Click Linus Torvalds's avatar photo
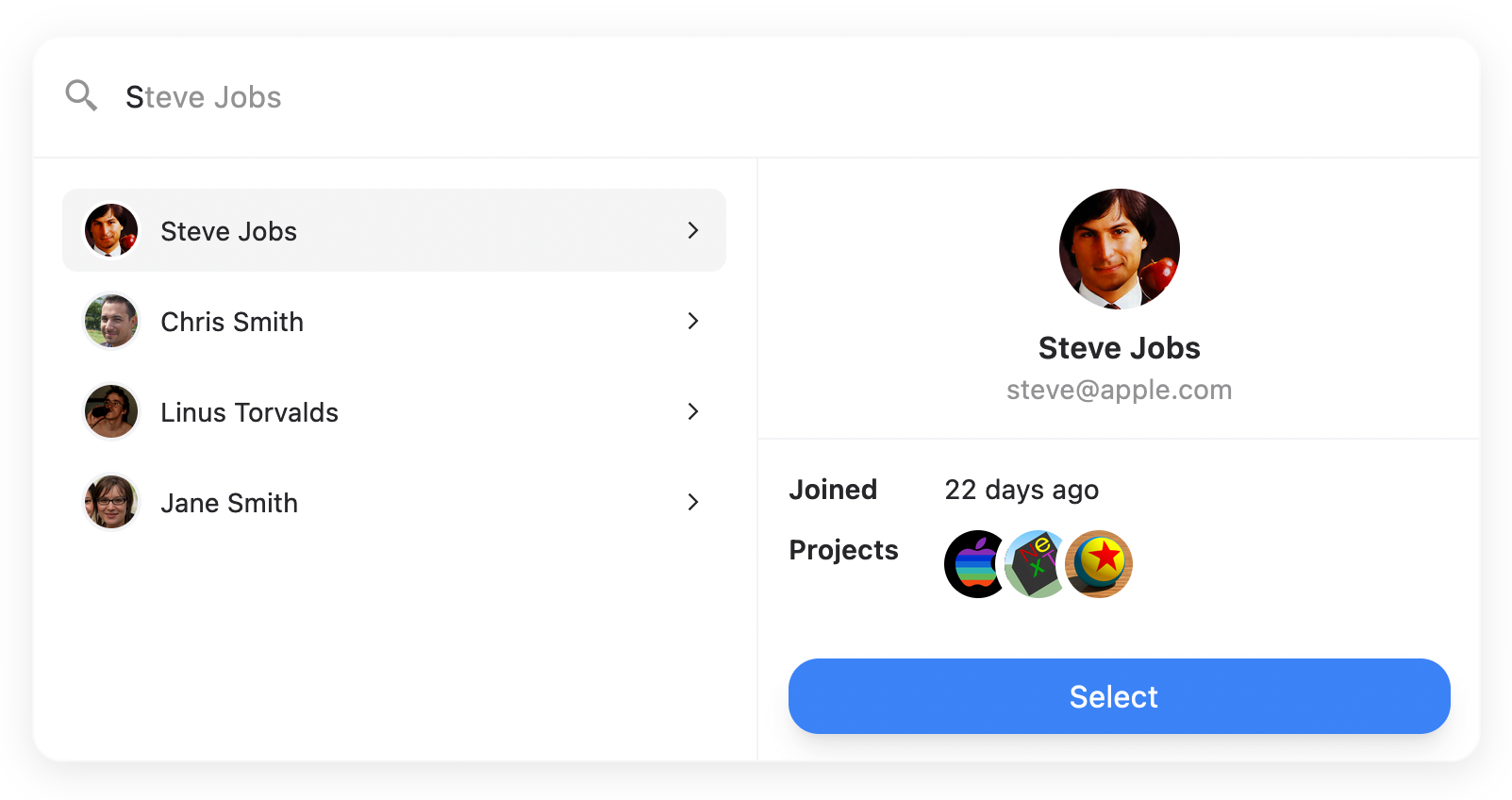Viewport: 1512px width, 800px height. tap(111, 411)
